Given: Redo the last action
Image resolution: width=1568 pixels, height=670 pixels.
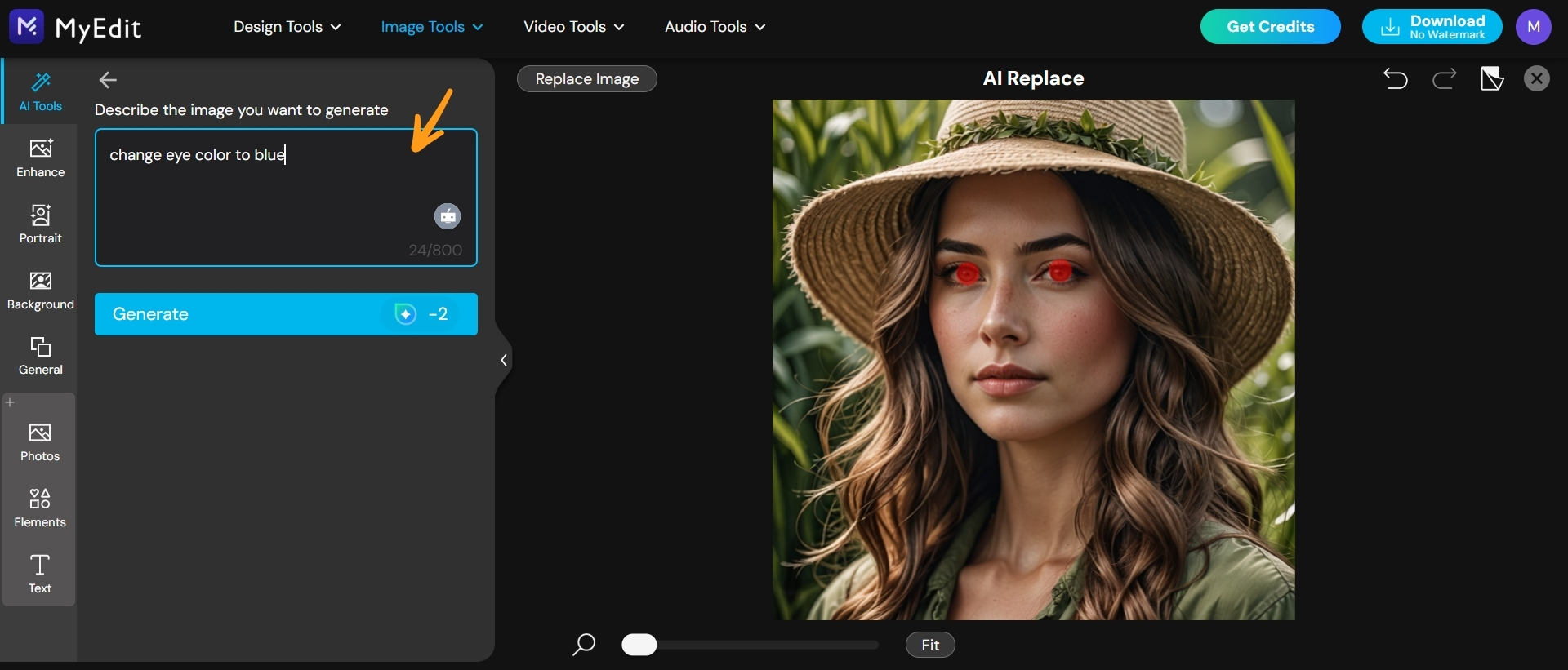Looking at the screenshot, I should click(x=1444, y=78).
